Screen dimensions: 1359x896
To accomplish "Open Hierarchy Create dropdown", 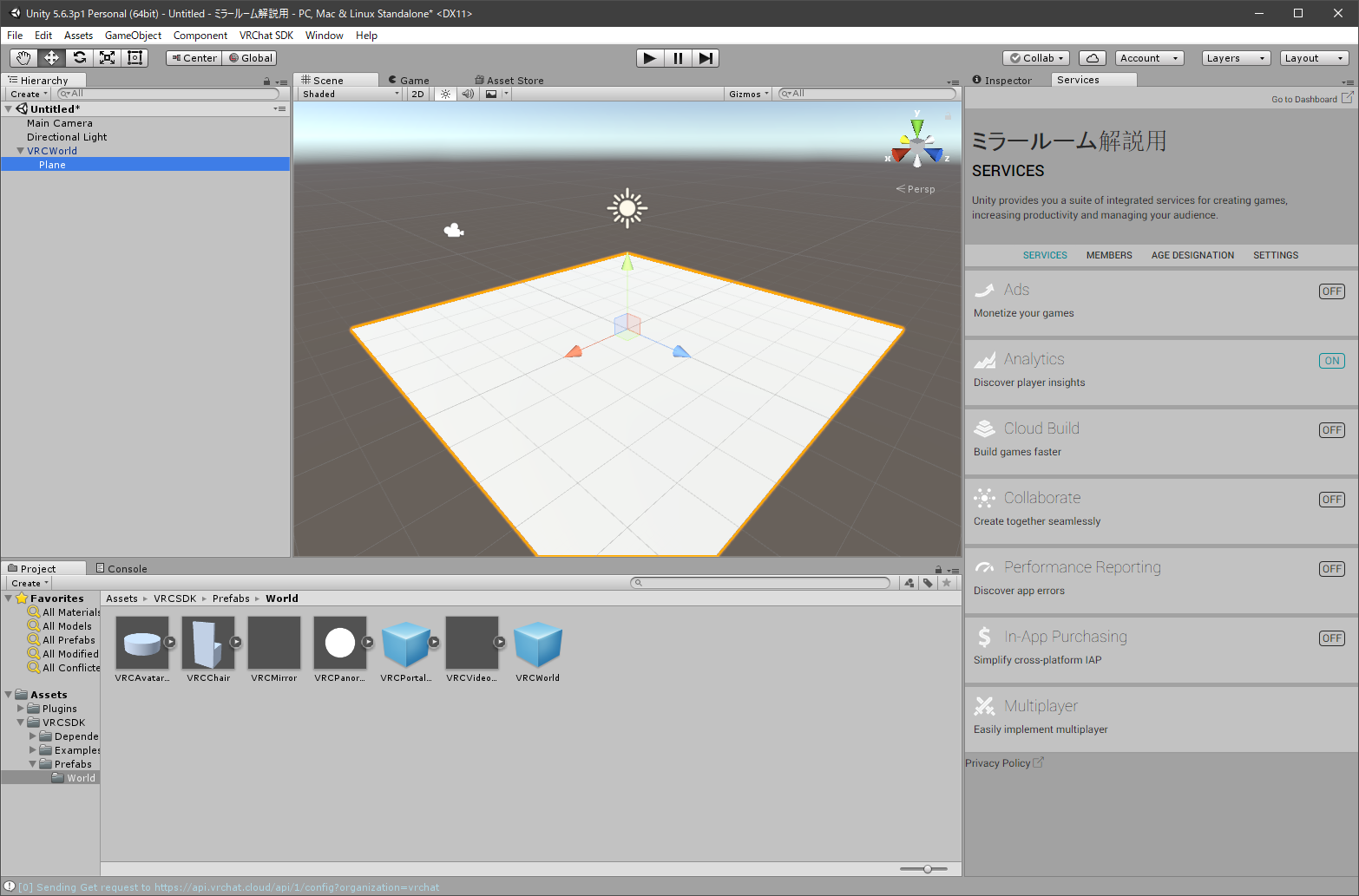I will 29,94.
